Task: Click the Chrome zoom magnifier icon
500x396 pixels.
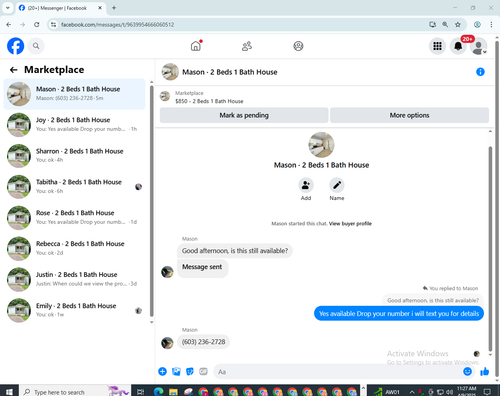Action: point(445,24)
